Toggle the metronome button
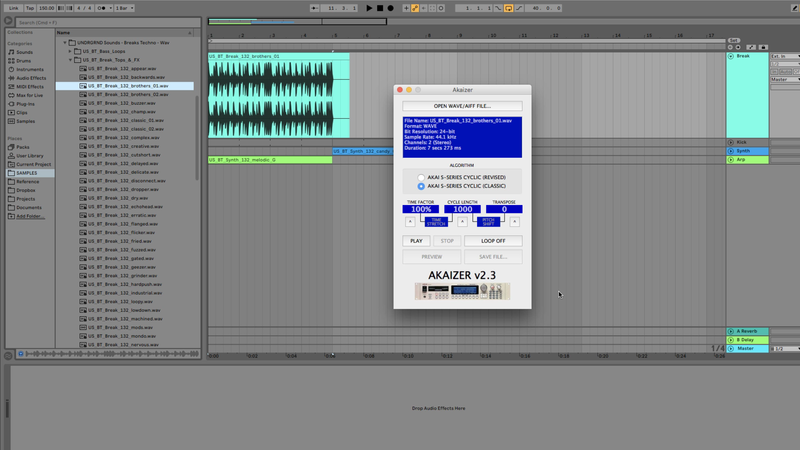Viewport: 800px width, 450px height. point(102,8)
